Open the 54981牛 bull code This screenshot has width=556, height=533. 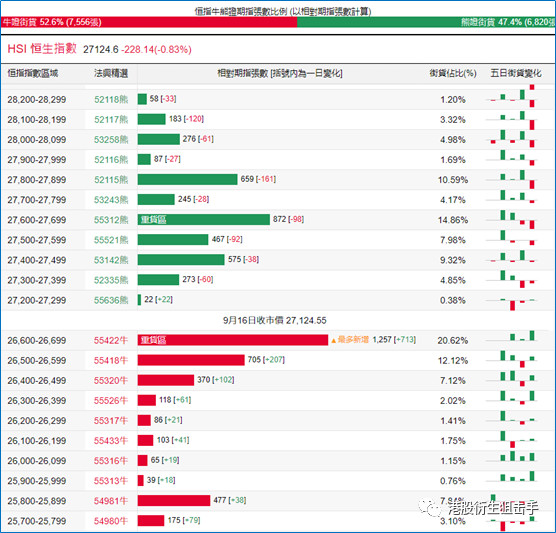[x=111, y=501]
